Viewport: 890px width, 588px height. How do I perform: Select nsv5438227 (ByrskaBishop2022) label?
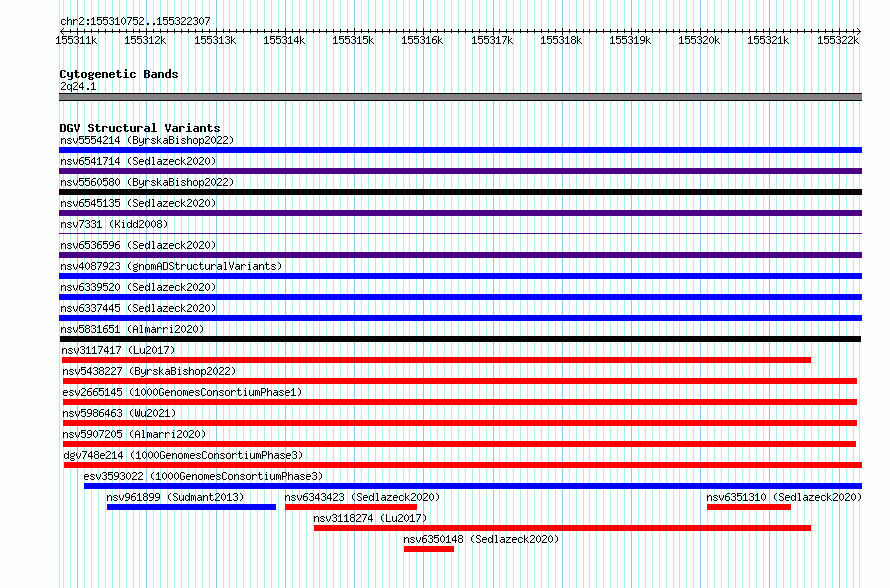pyautogui.click(x=149, y=371)
